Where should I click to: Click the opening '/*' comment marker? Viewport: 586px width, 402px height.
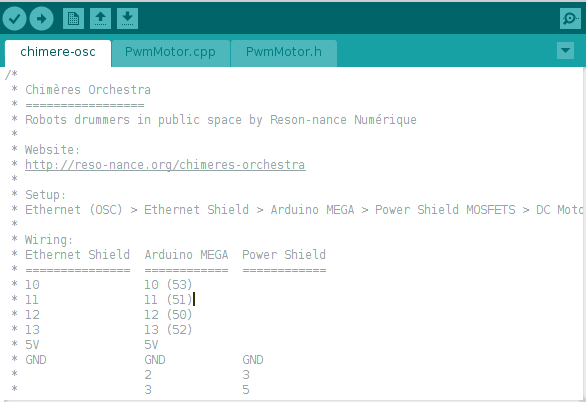coord(11,74)
